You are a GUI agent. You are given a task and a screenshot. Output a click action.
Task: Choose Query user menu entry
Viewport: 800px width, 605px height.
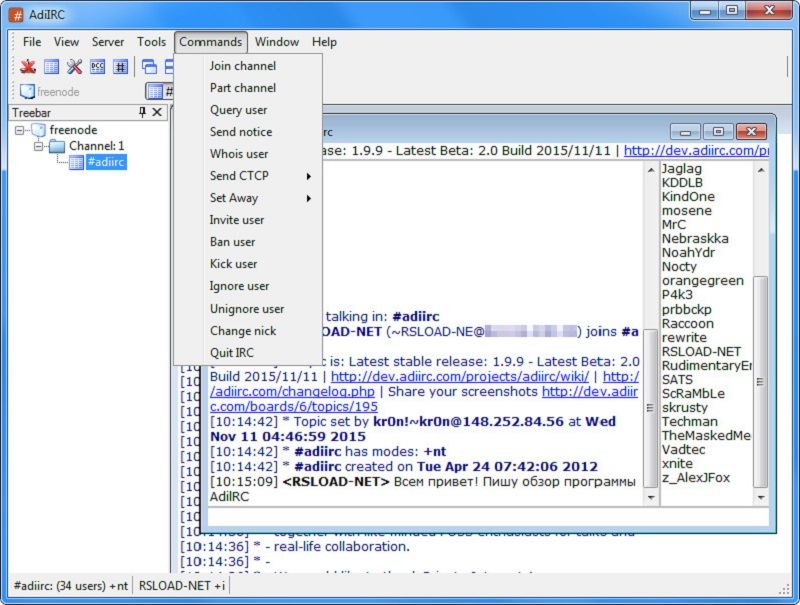point(248,110)
